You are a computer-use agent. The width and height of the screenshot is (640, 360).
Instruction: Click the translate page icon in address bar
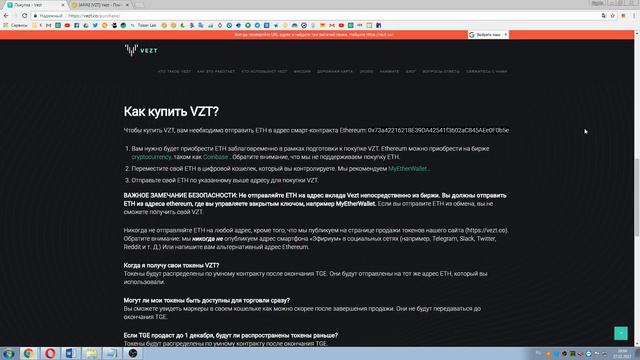(x=604, y=16)
